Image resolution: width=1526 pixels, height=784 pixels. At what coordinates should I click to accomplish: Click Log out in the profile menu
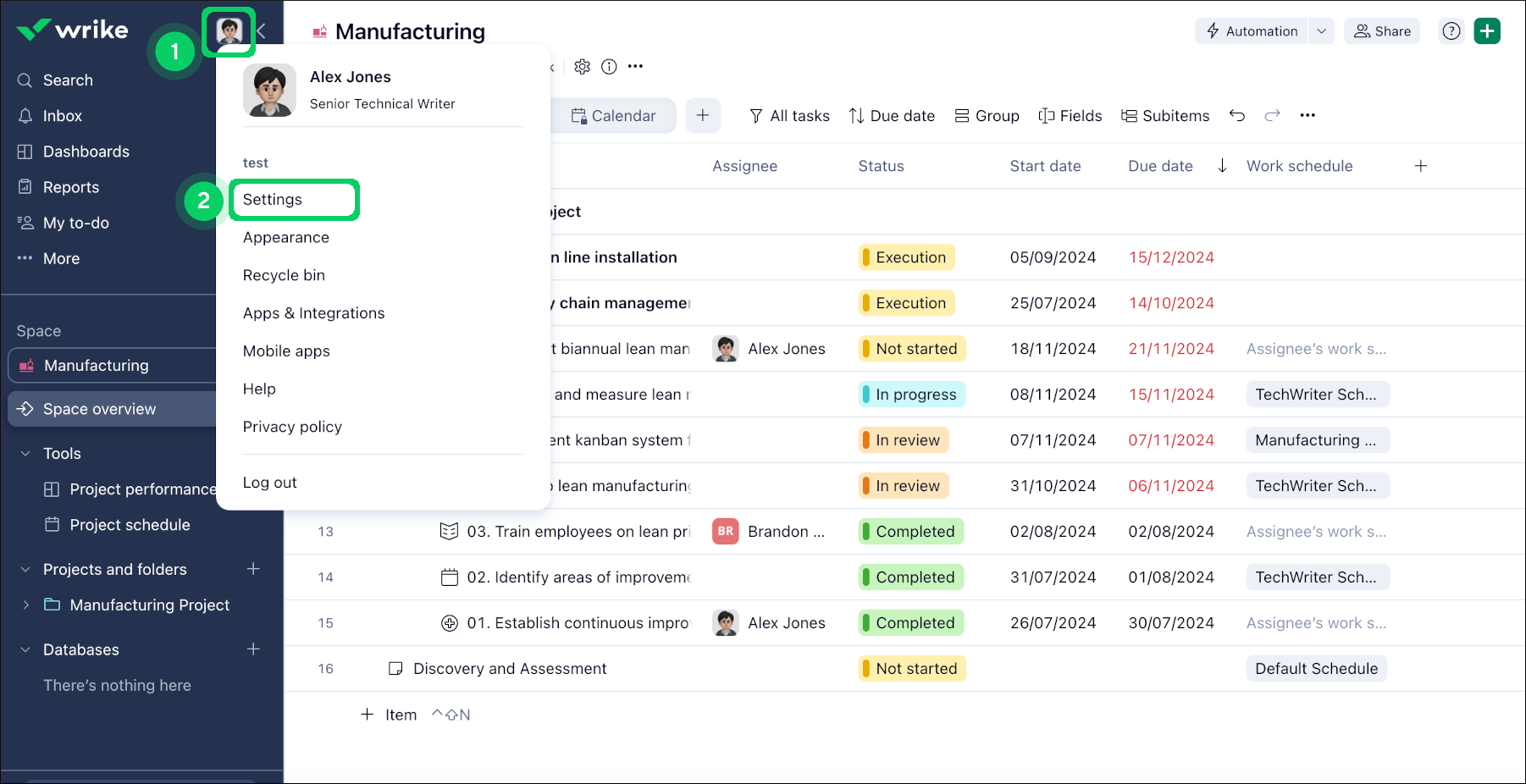[x=269, y=482]
